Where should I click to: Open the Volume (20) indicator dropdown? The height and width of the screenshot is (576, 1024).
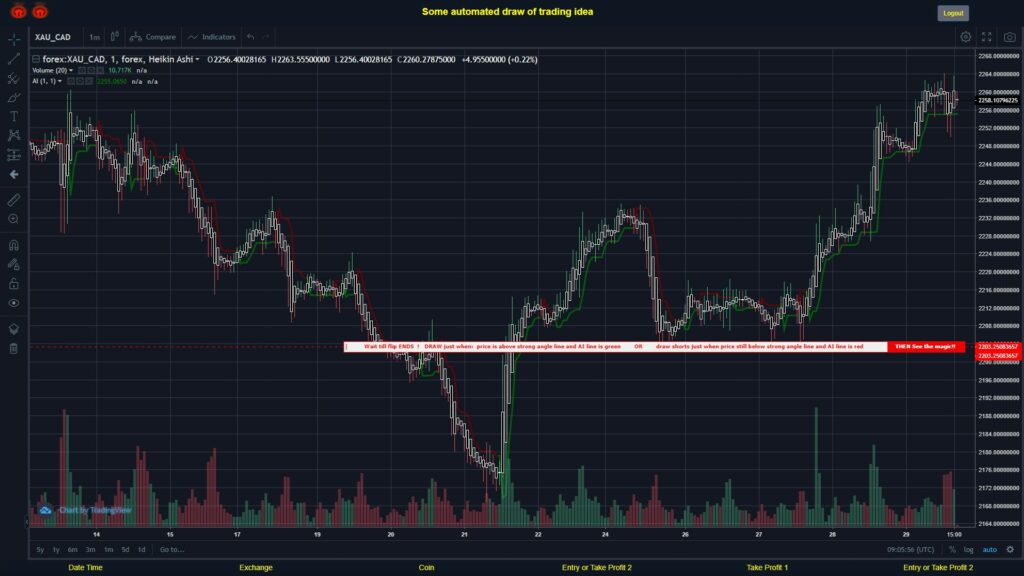click(71, 71)
